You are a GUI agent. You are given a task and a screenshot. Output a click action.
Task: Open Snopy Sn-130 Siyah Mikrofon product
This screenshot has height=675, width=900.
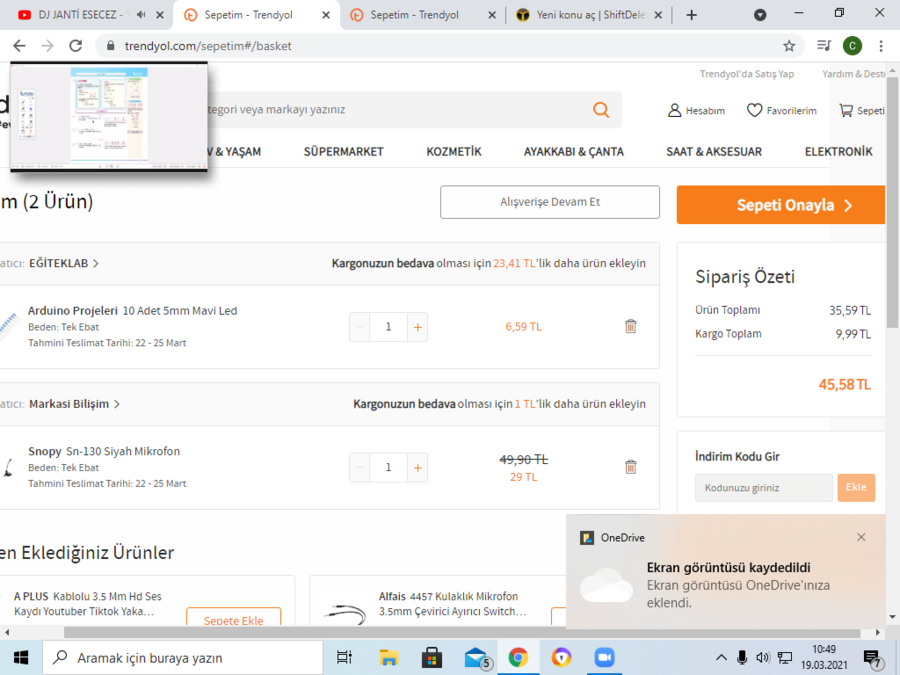(104, 451)
